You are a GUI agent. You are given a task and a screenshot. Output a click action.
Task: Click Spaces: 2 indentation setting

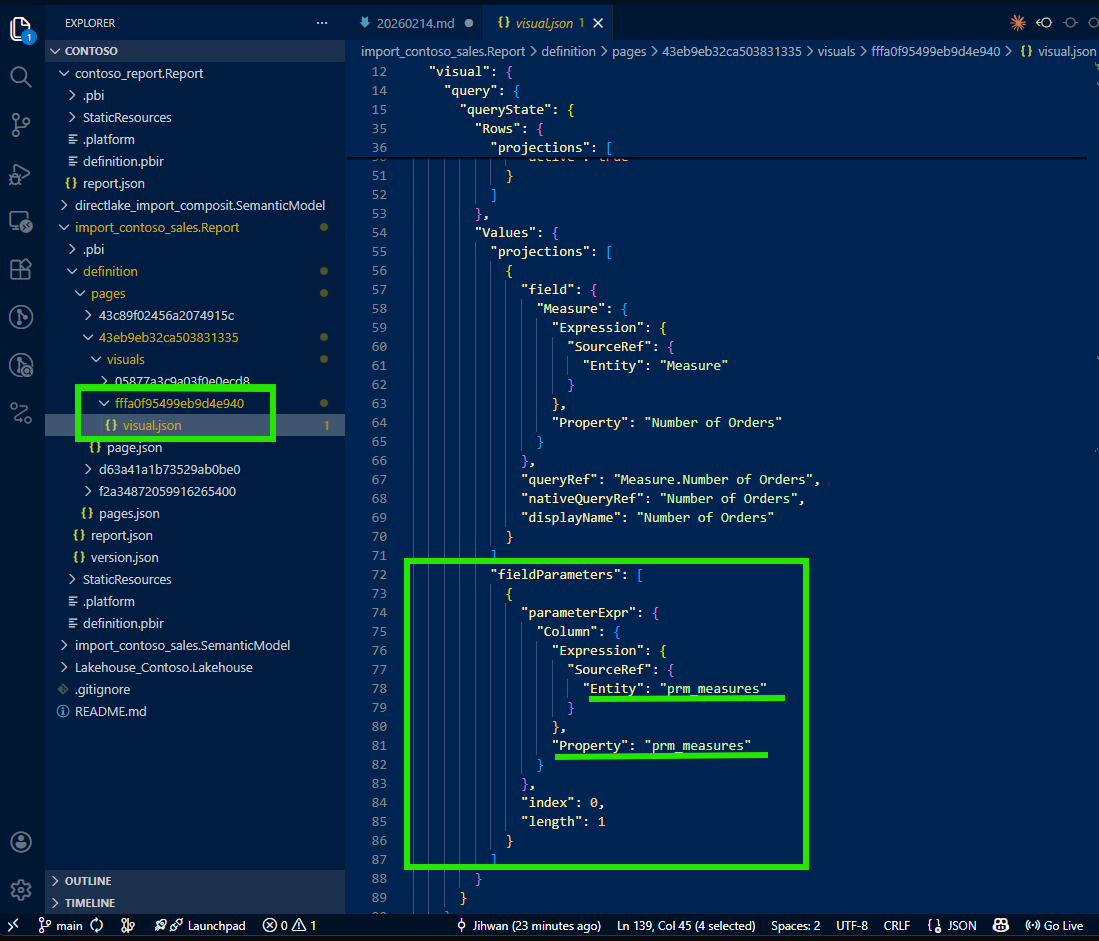click(796, 926)
